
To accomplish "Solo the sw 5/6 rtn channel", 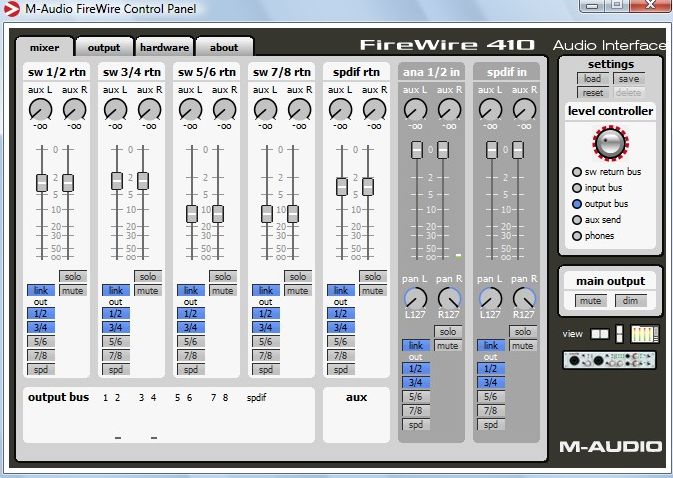I will tap(223, 276).
